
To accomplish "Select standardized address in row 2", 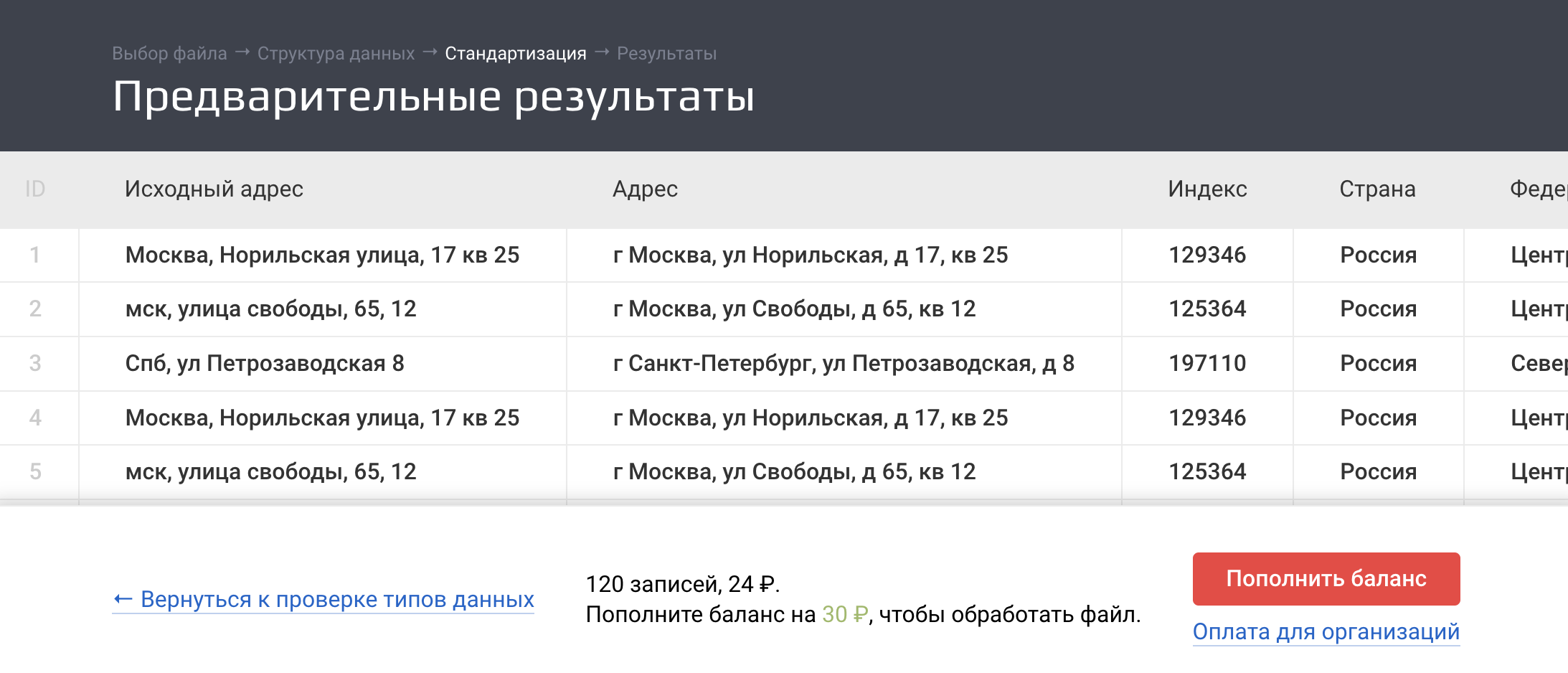I will point(844,309).
